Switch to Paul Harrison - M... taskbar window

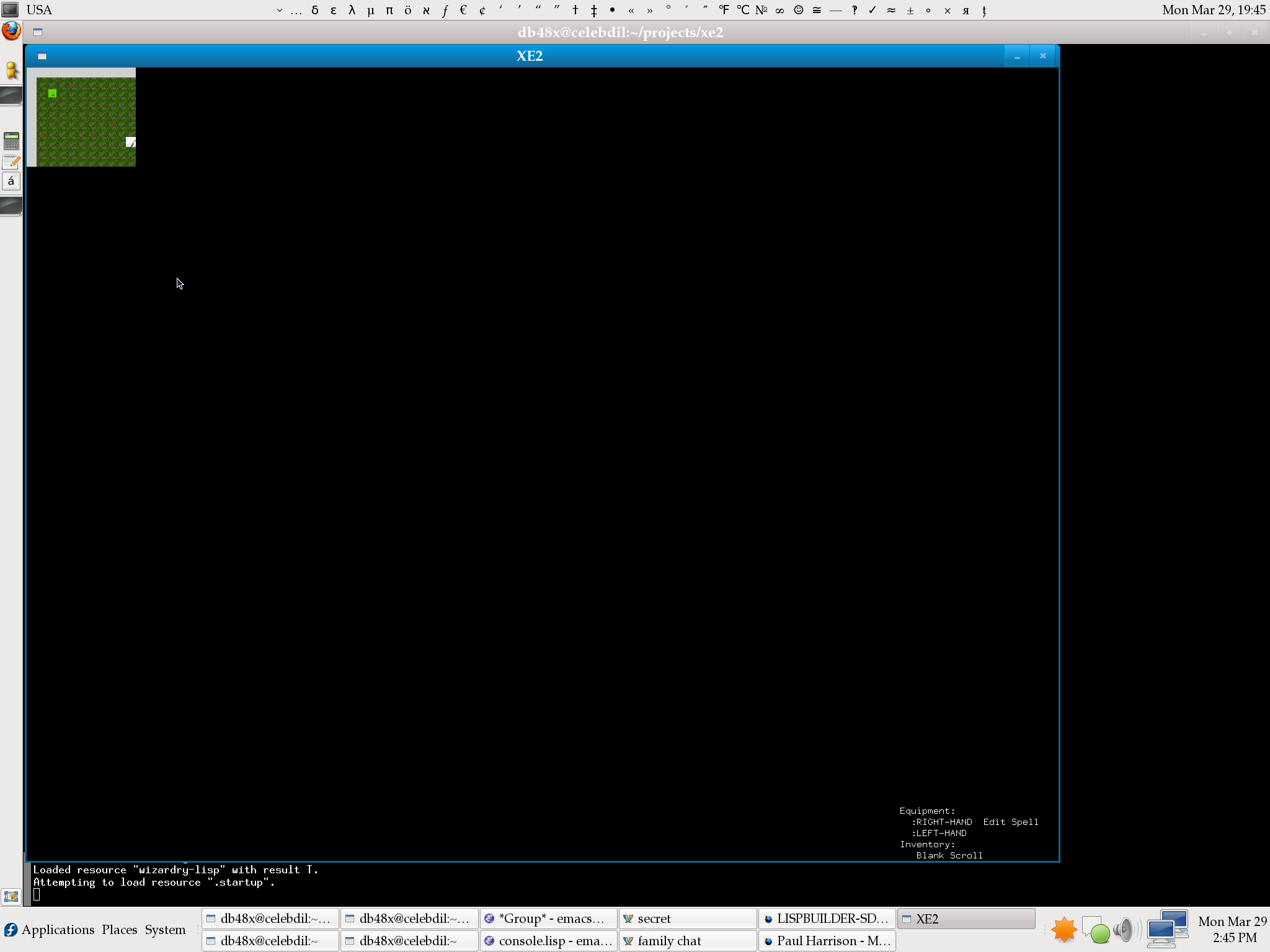827,941
